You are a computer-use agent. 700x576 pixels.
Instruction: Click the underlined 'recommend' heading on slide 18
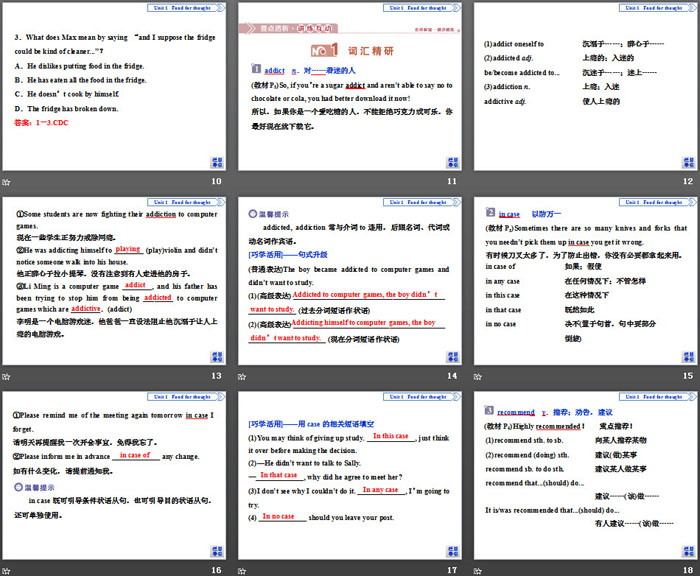point(516,411)
